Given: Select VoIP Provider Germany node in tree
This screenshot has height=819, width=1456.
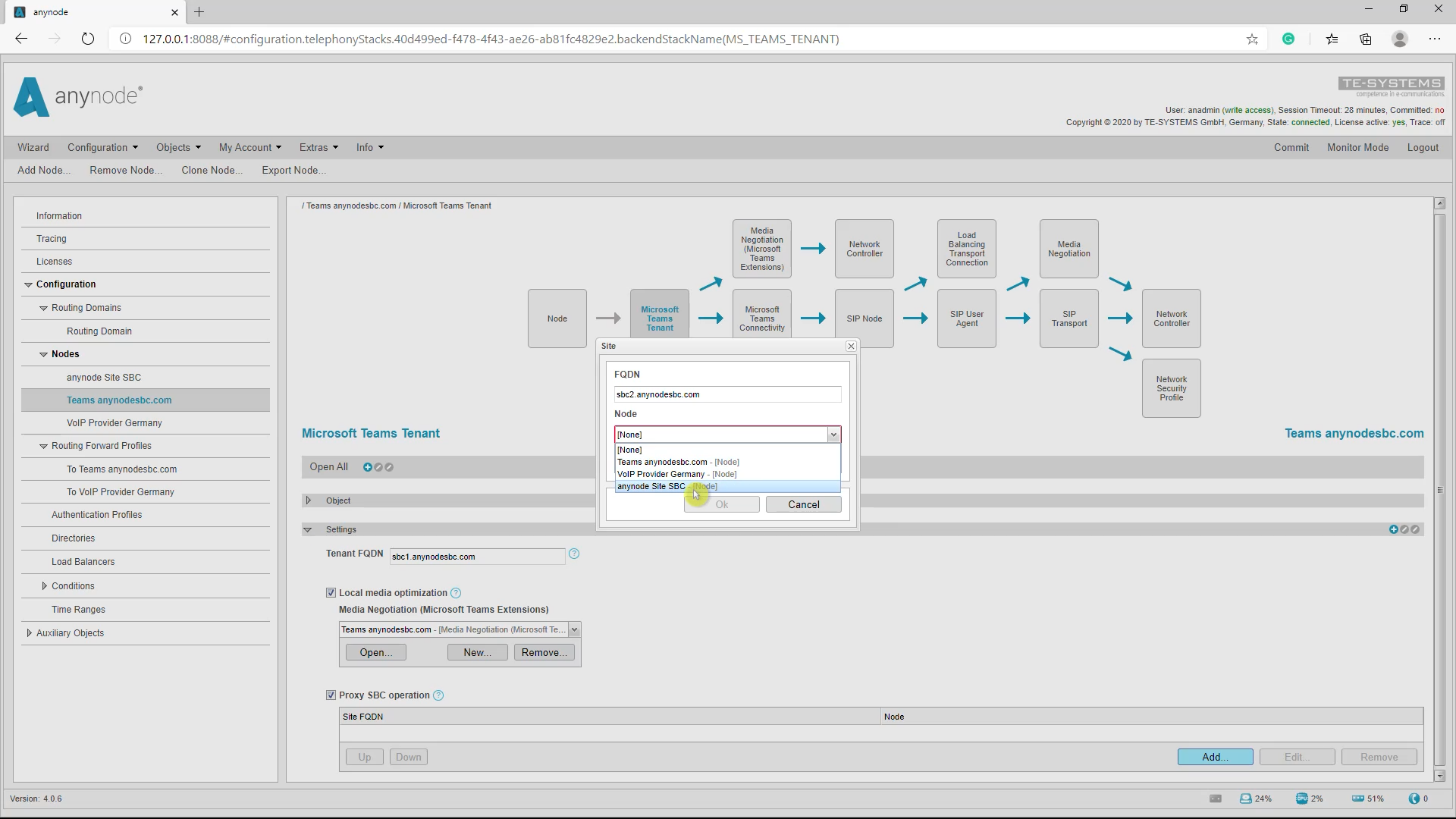Looking at the screenshot, I should pyautogui.click(x=115, y=423).
